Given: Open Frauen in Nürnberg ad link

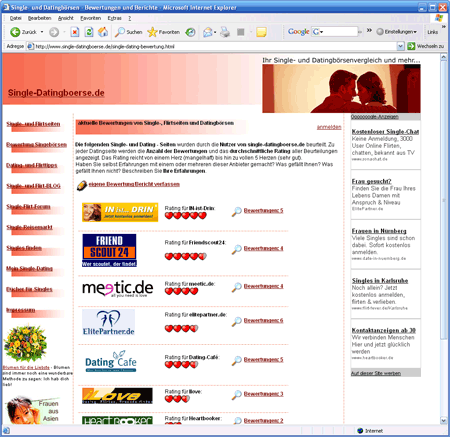Looking at the screenshot, I should click(379, 231).
